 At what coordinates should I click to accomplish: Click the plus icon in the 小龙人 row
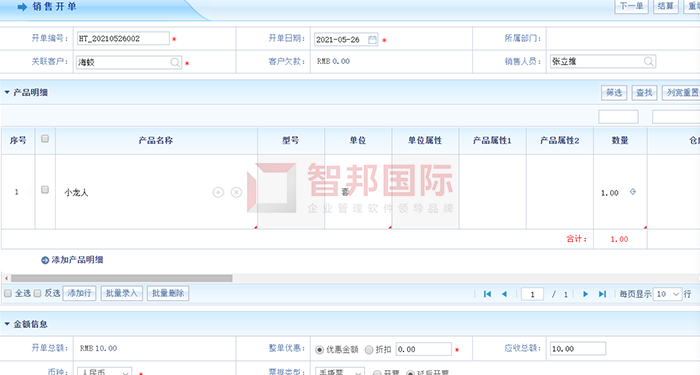(x=218, y=192)
